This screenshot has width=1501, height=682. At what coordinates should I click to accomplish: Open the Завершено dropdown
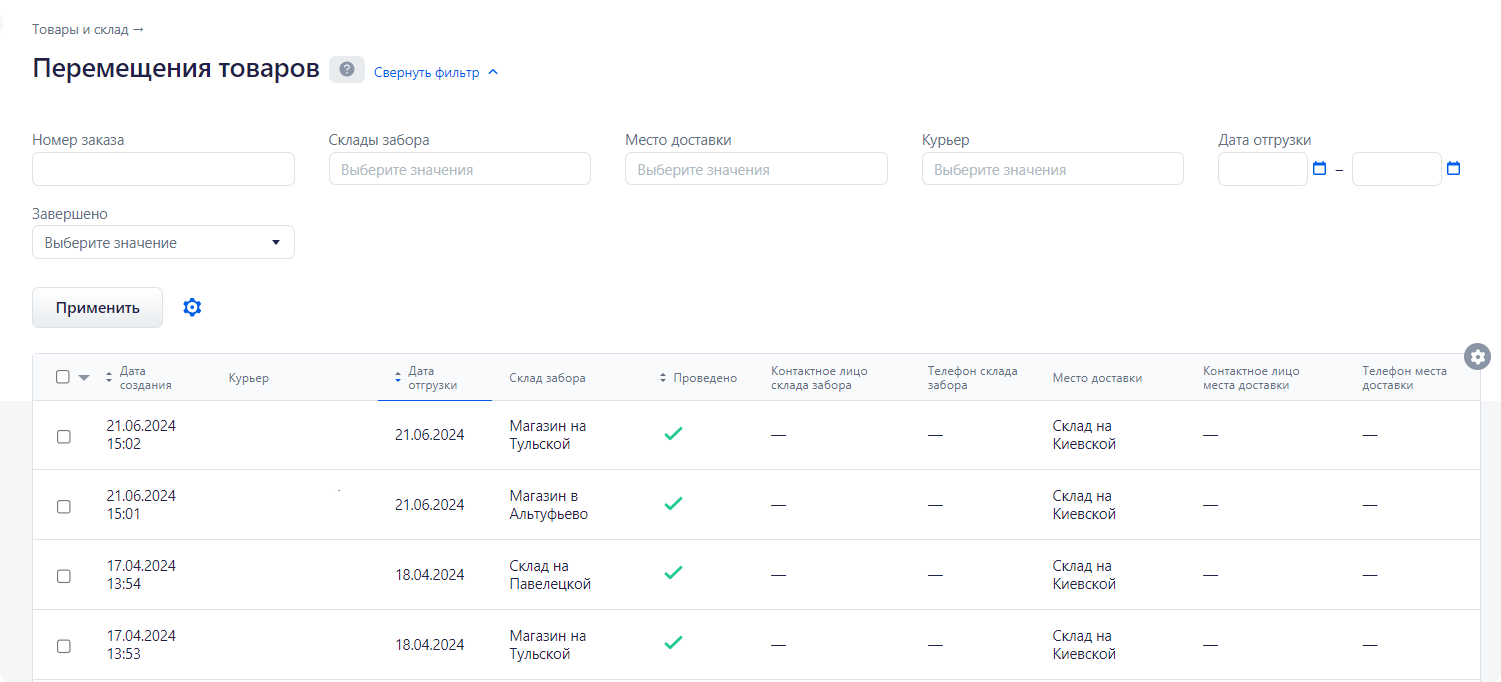pos(163,242)
